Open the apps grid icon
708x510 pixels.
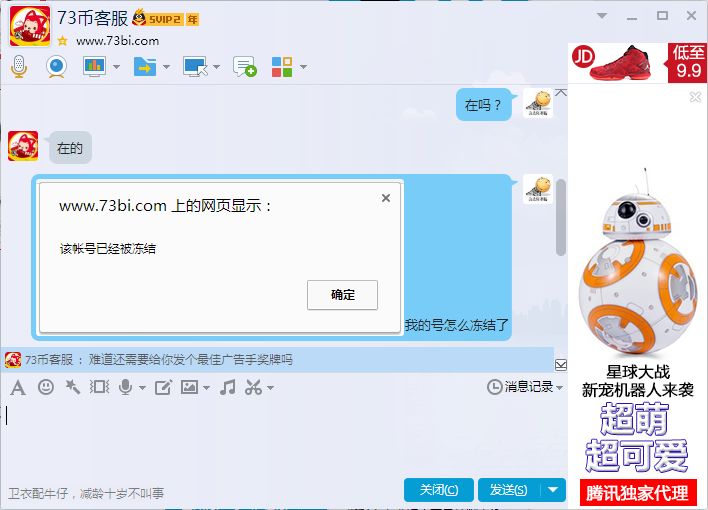point(282,67)
